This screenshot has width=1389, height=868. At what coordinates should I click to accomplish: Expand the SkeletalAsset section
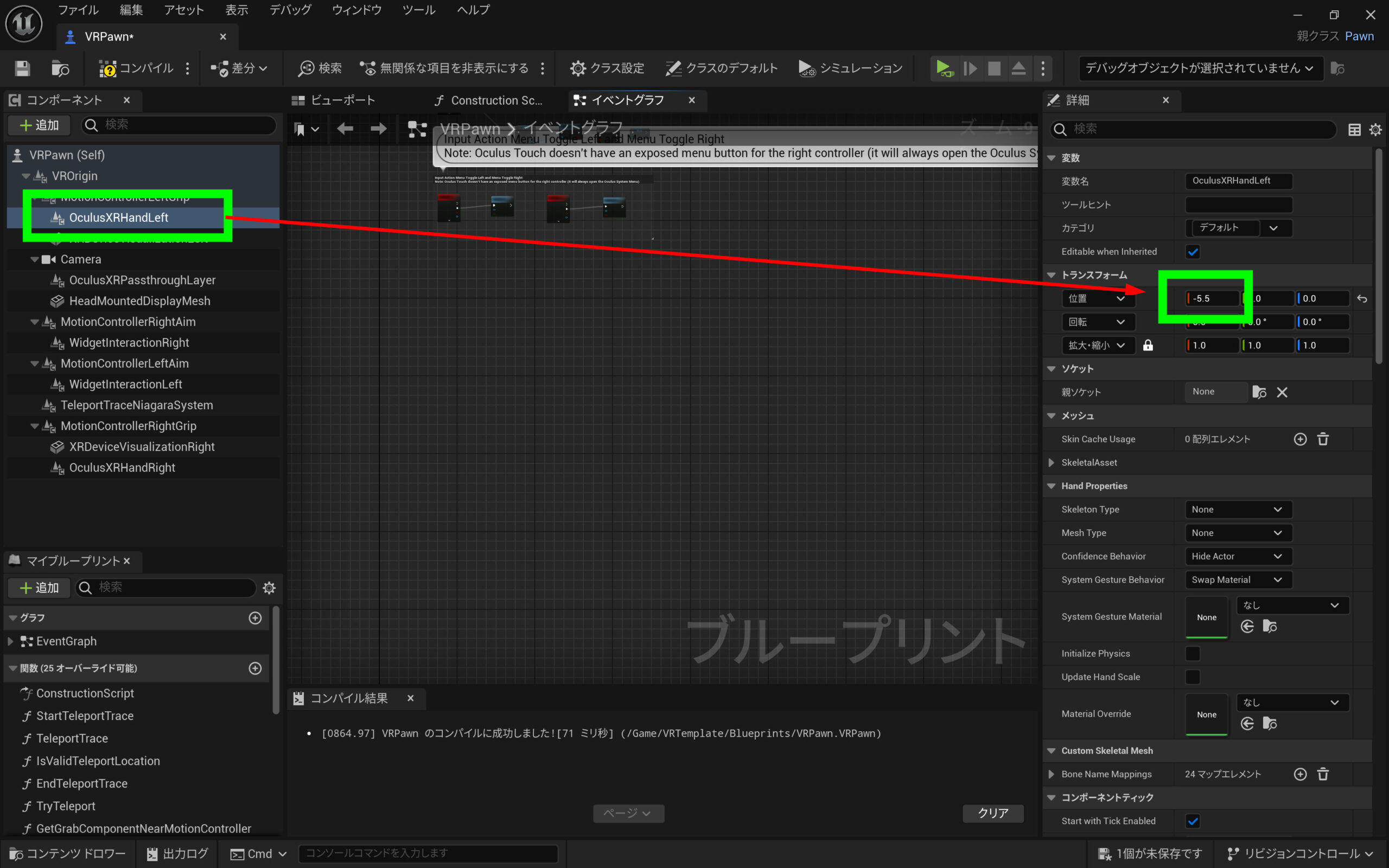tap(1052, 463)
